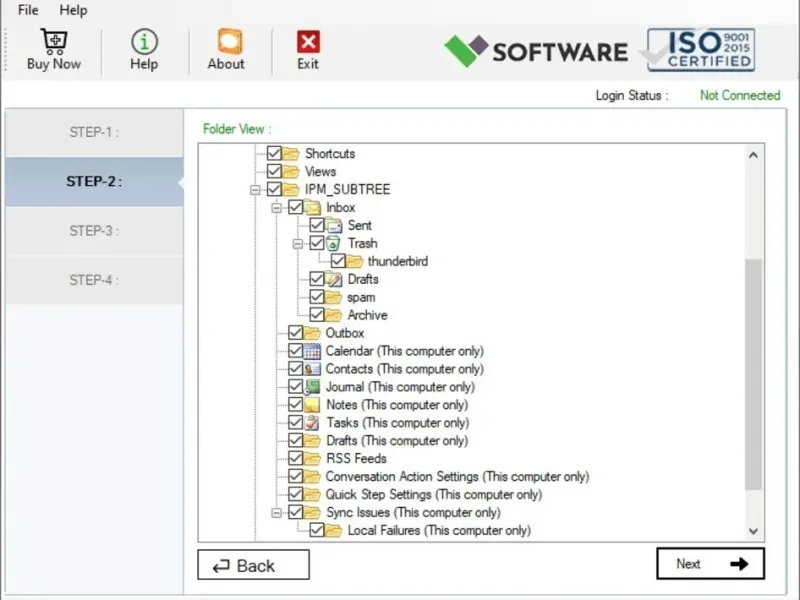Collapse the IPM_SUBTREE tree node
This screenshot has width=800, height=600.
255,190
